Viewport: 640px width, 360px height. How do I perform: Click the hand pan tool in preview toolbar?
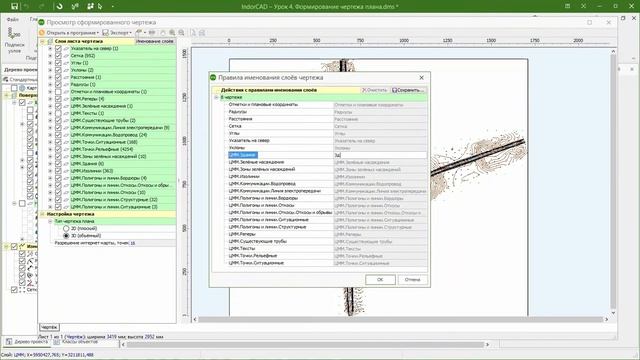coord(163,33)
